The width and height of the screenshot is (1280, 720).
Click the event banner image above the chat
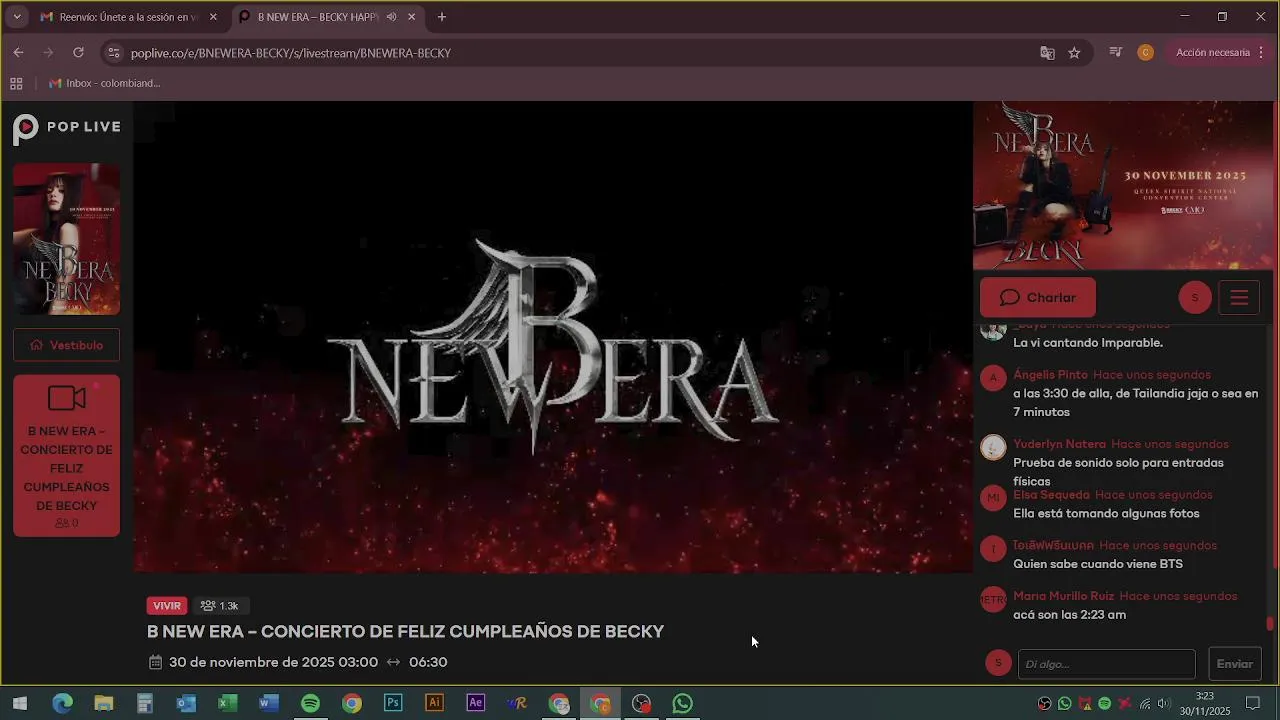click(x=1123, y=186)
